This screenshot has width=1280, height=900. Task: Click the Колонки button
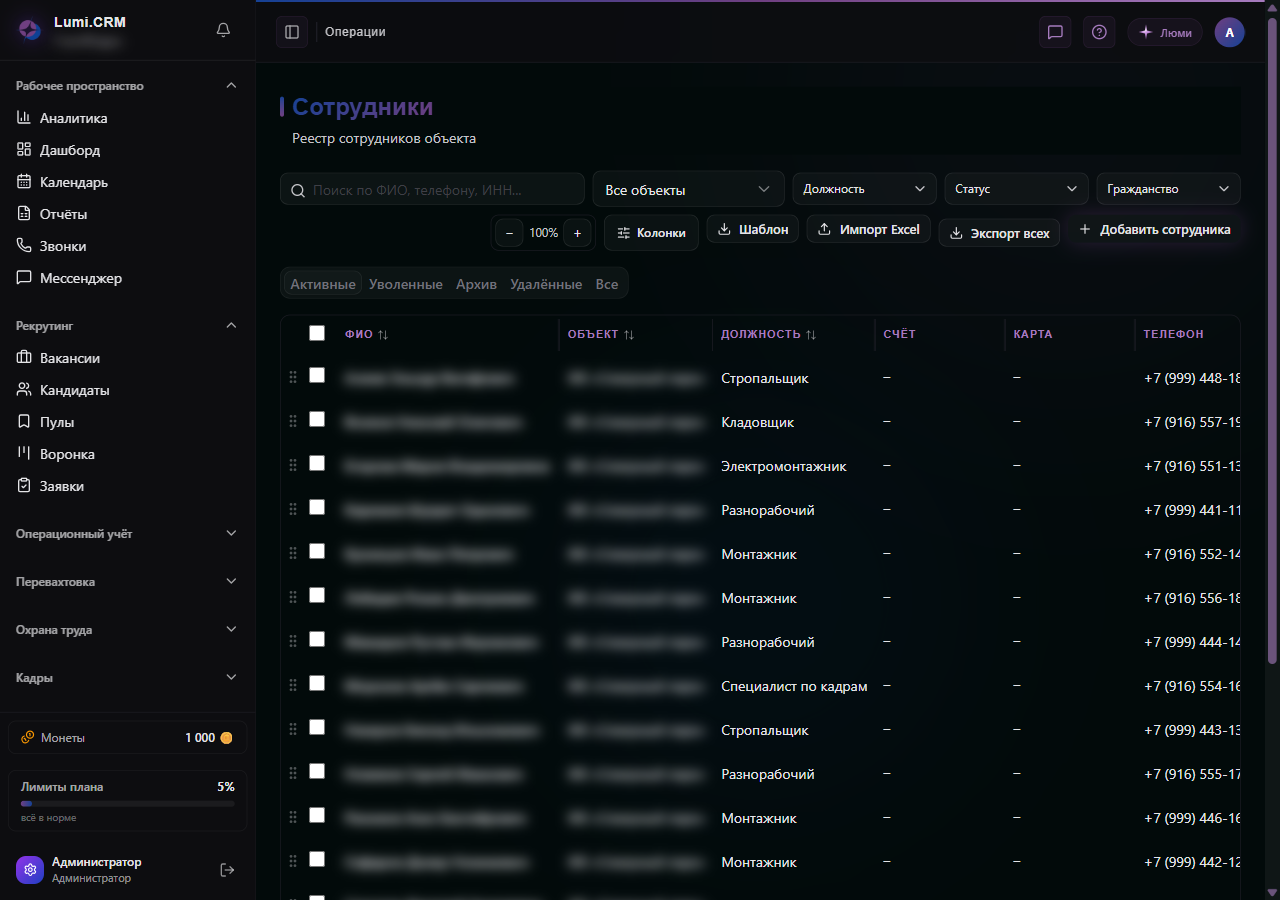coord(651,233)
